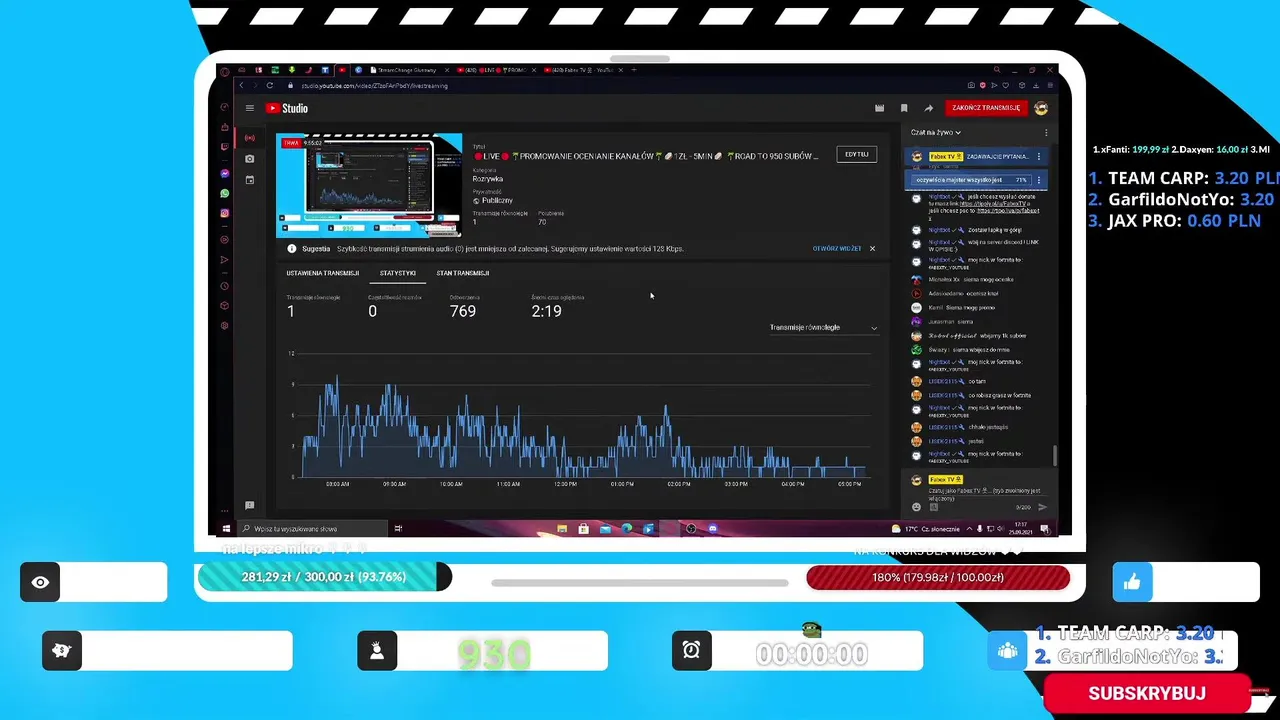Open WhatsApp in the Opera sidebar

point(225,193)
